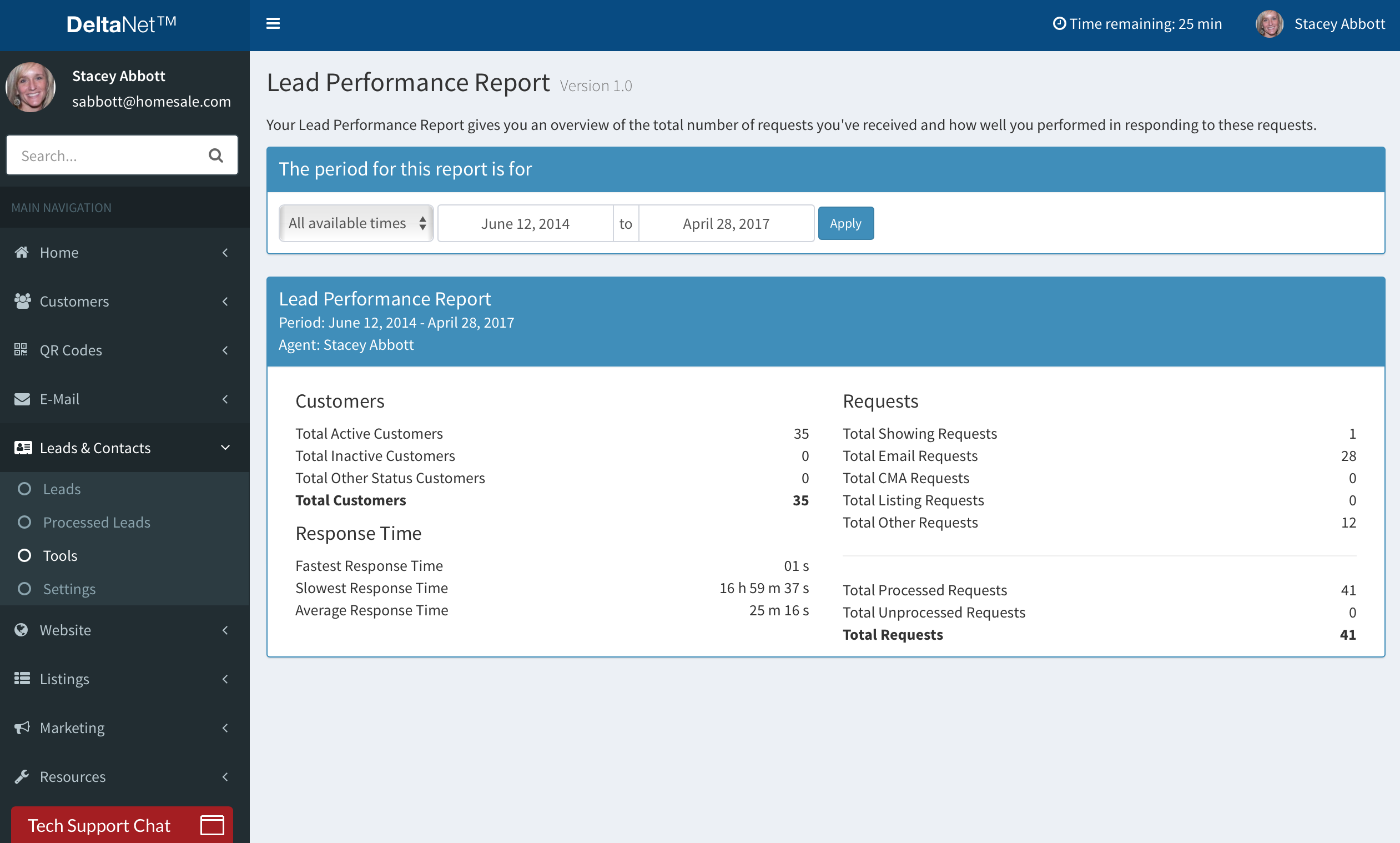Screen dimensions: 1400x843
Task: Click the June 12, 2014 date field
Action: [x=525, y=223]
